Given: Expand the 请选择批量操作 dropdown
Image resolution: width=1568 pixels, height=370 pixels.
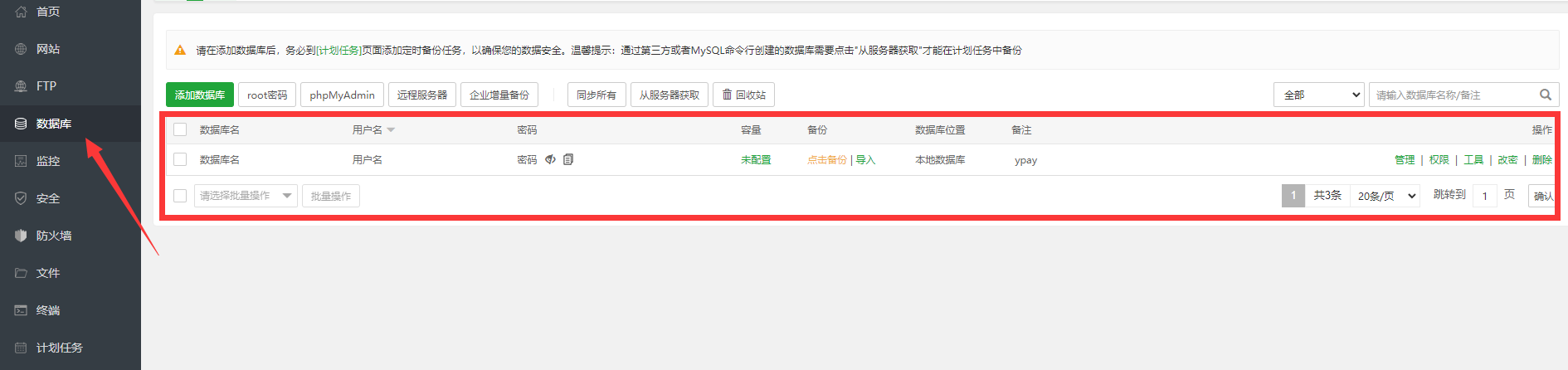Looking at the screenshot, I should pyautogui.click(x=246, y=196).
